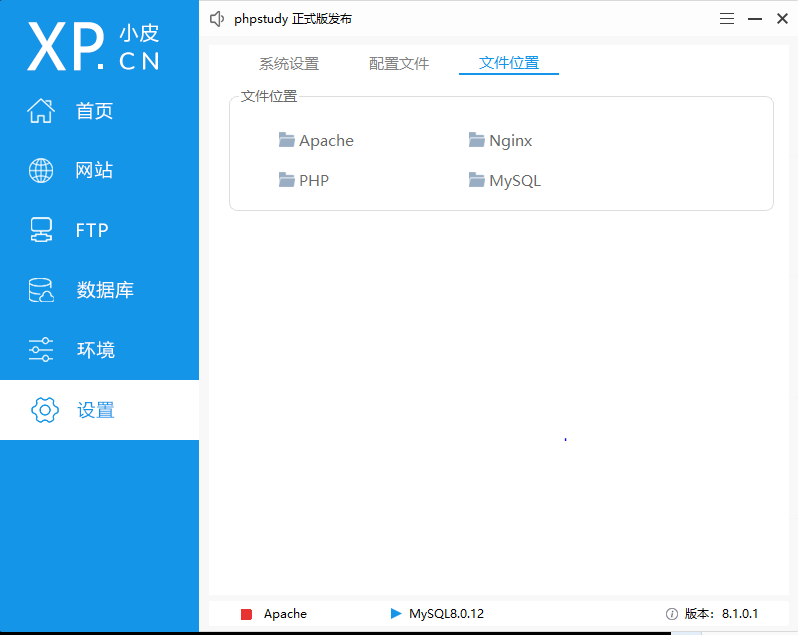Click the FTP server icon
798x635 pixels.
click(x=41, y=230)
